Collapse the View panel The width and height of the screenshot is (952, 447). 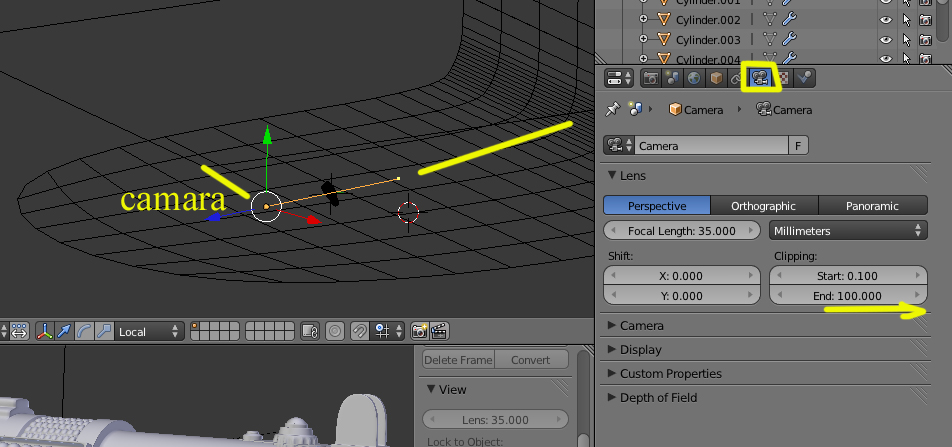click(431, 389)
